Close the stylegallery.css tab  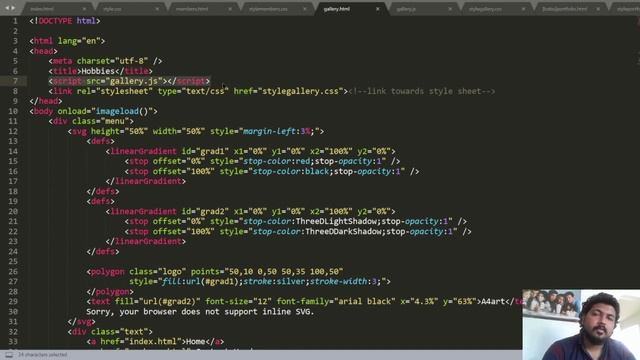(523, 9)
